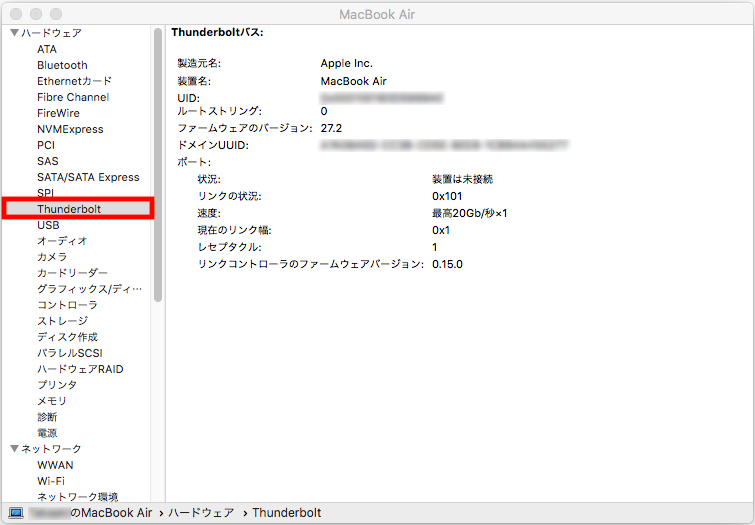Select the highlighted Thunderbolt entry
755x525 pixels.
click(78, 209)
